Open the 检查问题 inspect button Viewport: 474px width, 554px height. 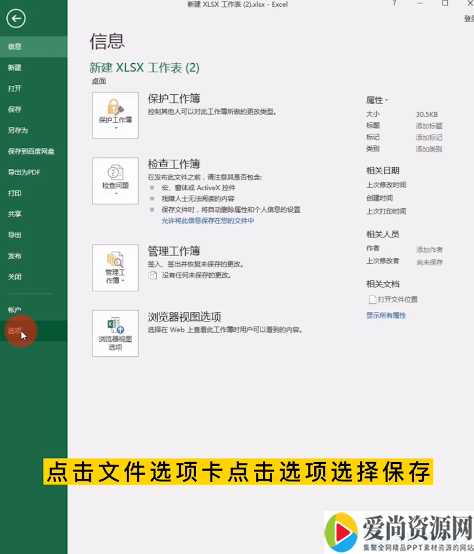tap(115, 181)
